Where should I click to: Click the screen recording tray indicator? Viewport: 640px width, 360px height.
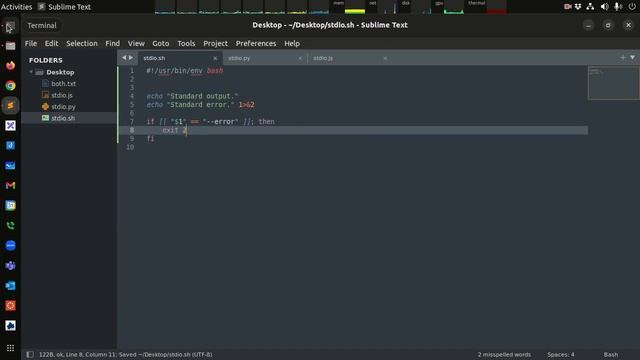pyautogui.click(x=567, y=7)
